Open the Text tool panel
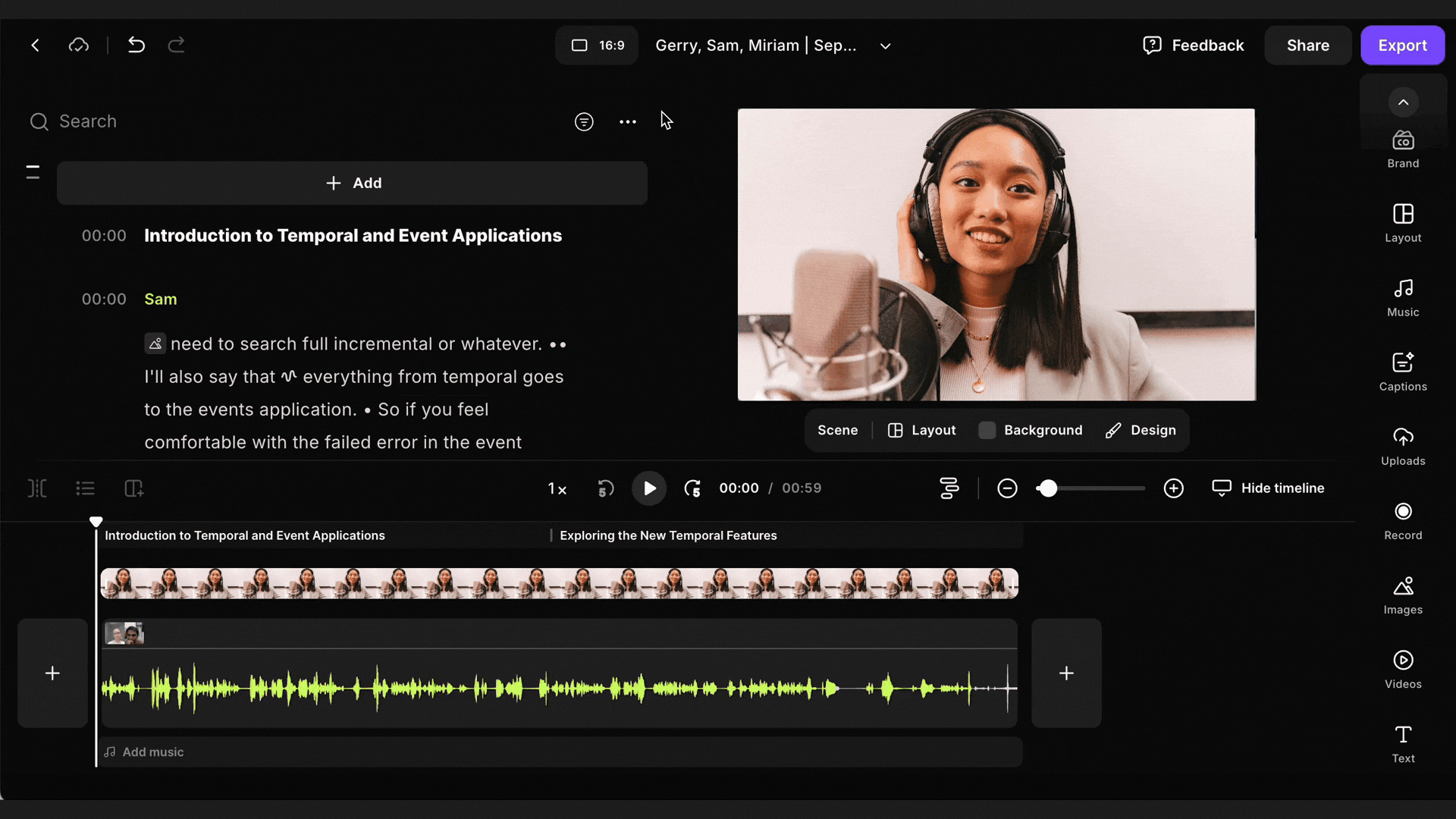The image size is (1456, 819). [x=1402, y=743]
